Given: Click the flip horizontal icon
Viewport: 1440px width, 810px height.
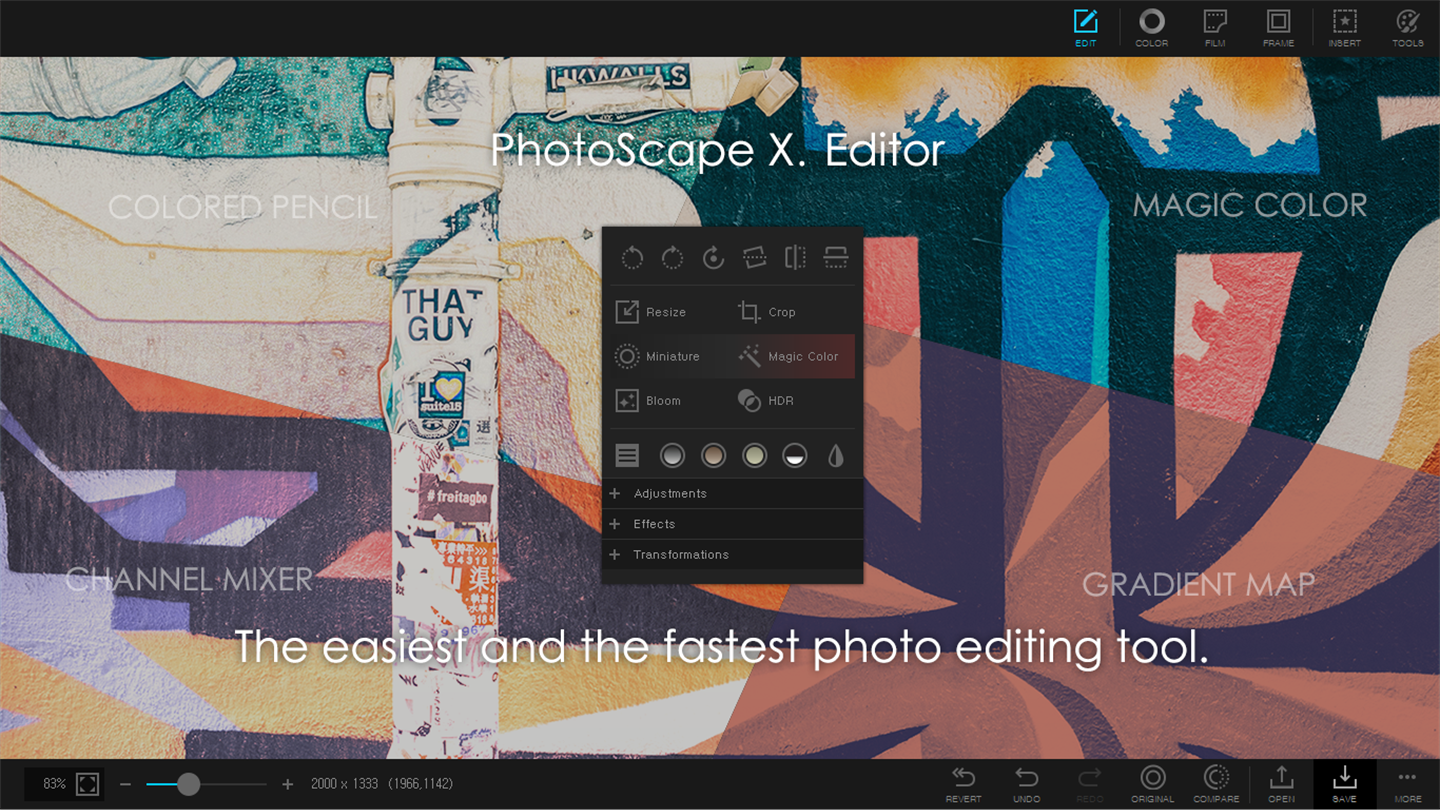Looking at the screenshot, I should 795,258.
